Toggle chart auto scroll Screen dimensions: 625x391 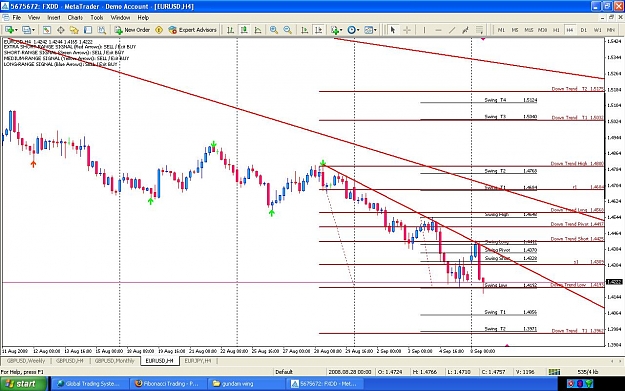click(x=305, y=30)
